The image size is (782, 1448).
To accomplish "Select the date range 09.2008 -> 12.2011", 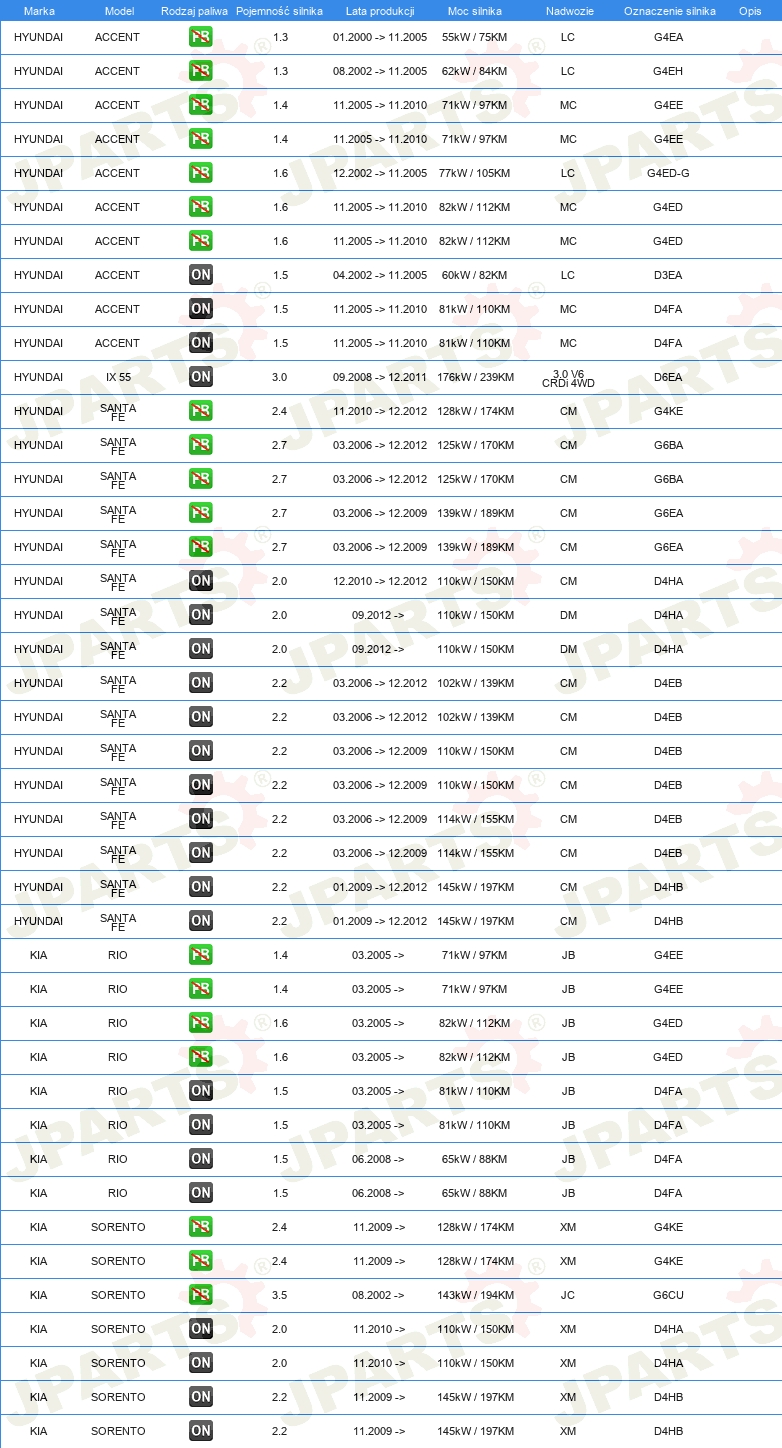I will [380, 377].
